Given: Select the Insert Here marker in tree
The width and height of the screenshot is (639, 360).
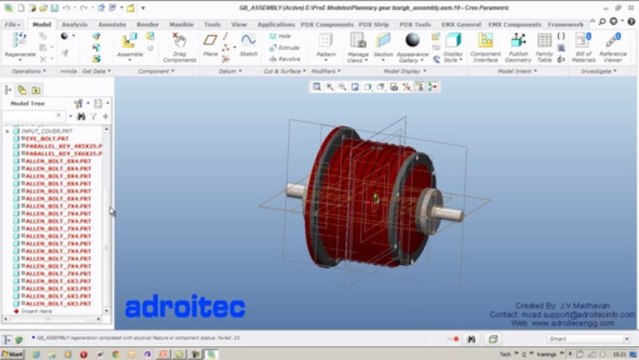Looking at the screenshot, I should click(36, 311).
